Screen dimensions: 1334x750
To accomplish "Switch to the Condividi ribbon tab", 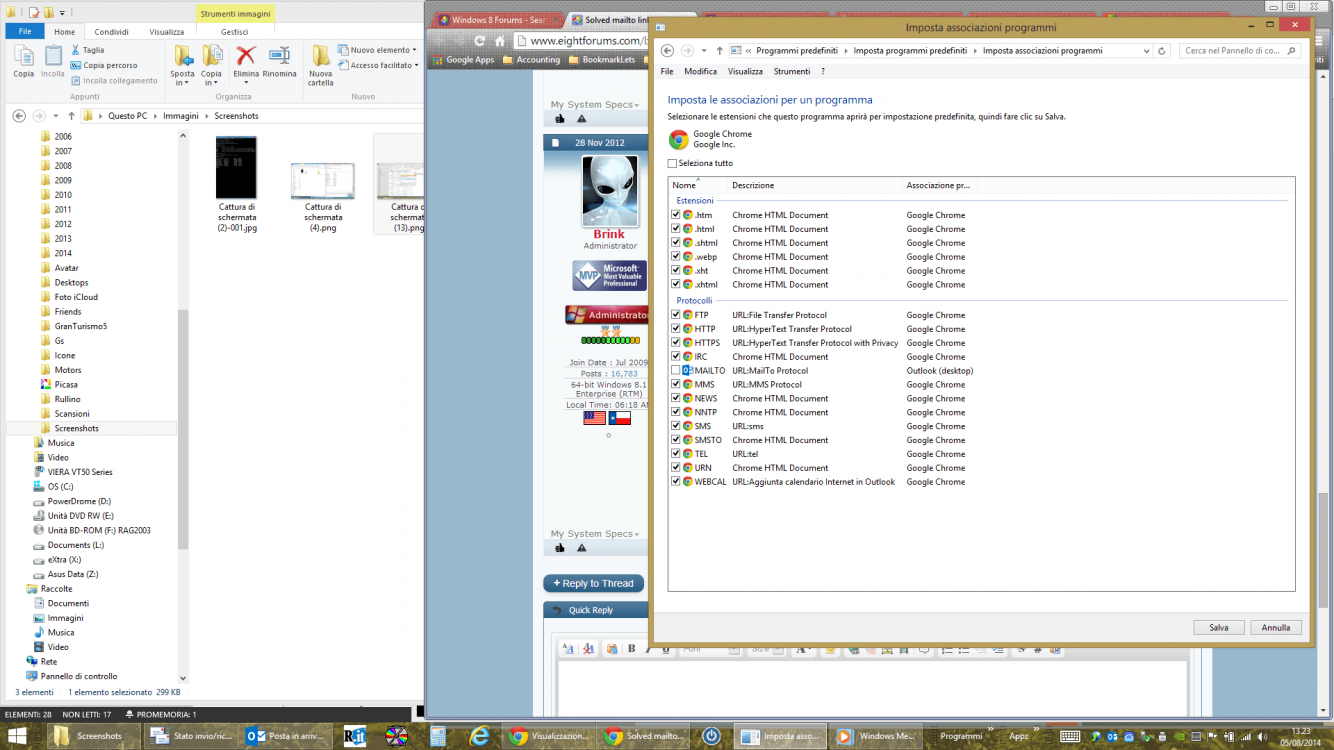I will [111, 32].
